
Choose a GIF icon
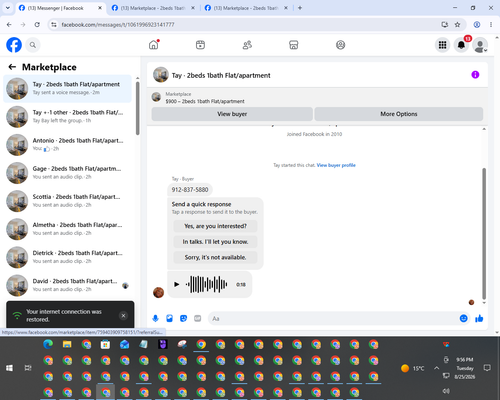(x=198, y=318)
